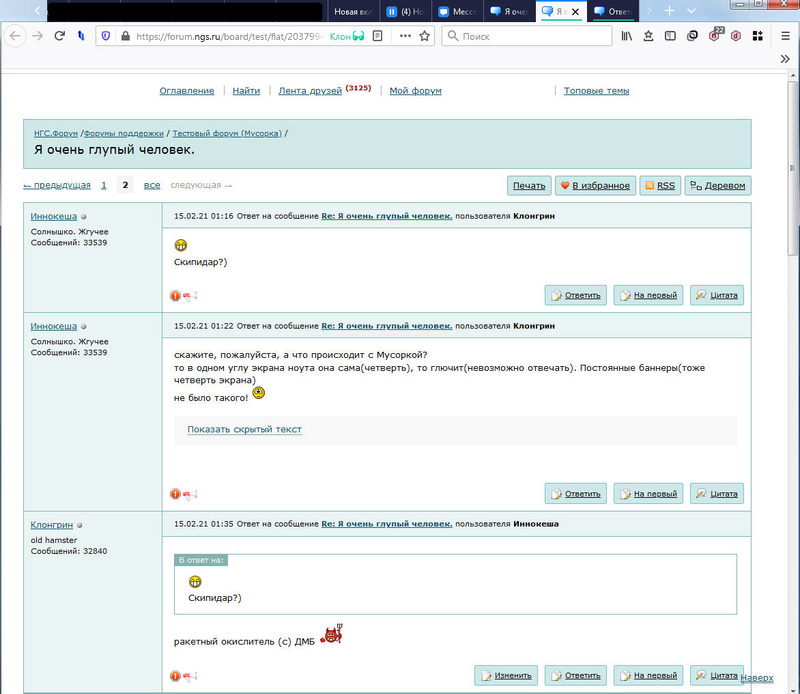Reload the page with the refresh icon
Viewport: 800px width, 694px height.
click(x=60, y=35)
